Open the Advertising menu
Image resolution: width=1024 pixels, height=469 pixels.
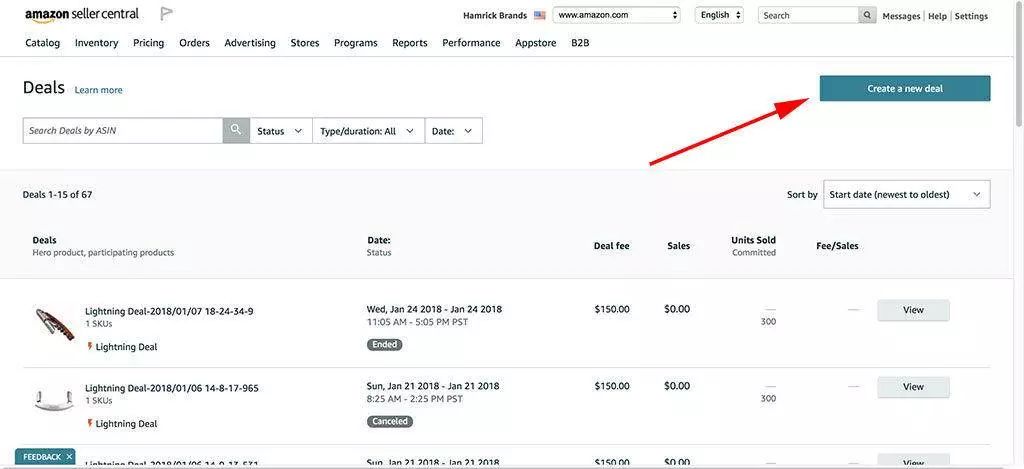click(250, 43)
